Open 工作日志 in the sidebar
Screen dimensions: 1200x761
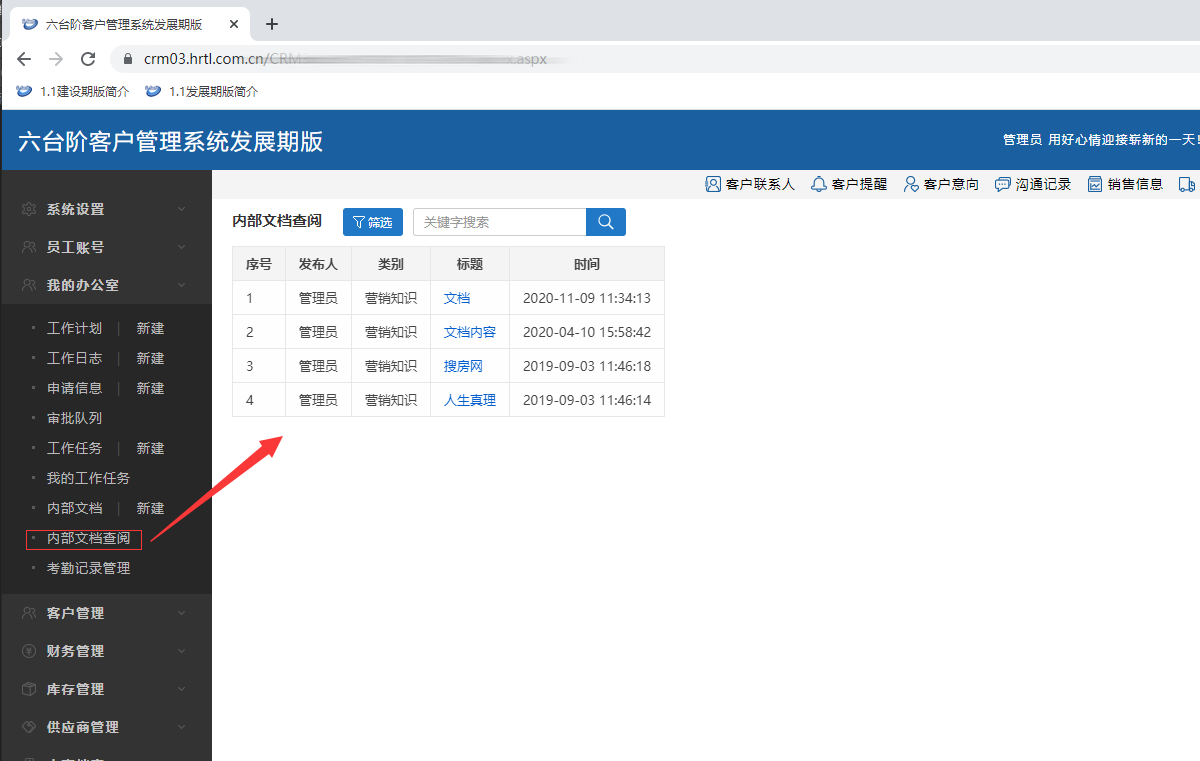pyautogui.click(x=74, y=358)
